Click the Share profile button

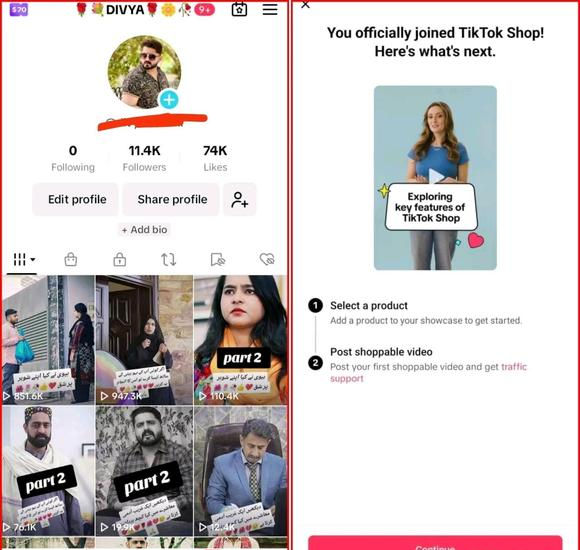(172, 199)
